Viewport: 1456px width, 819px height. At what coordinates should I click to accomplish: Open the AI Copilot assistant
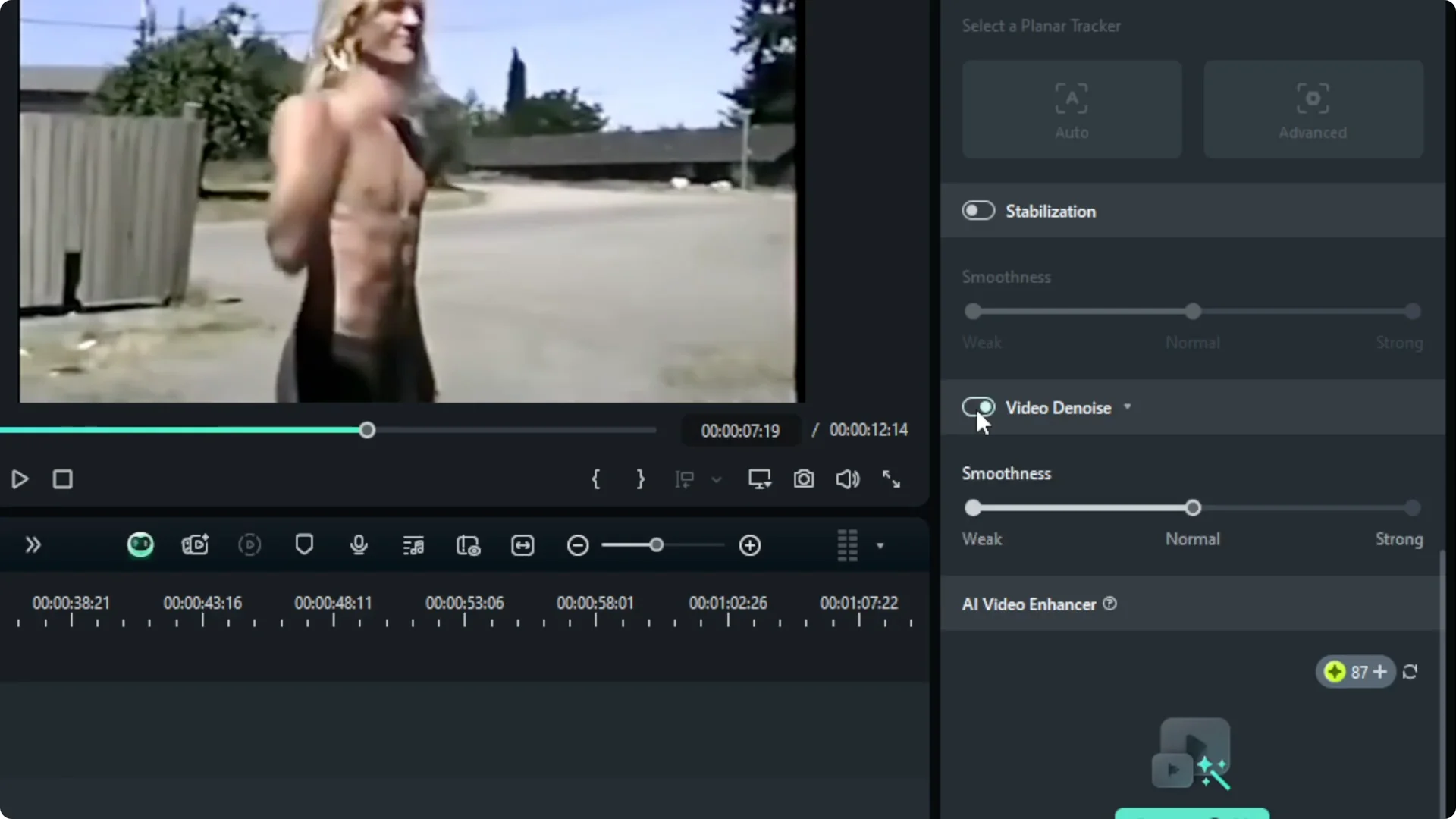click(x=140, y=544)
